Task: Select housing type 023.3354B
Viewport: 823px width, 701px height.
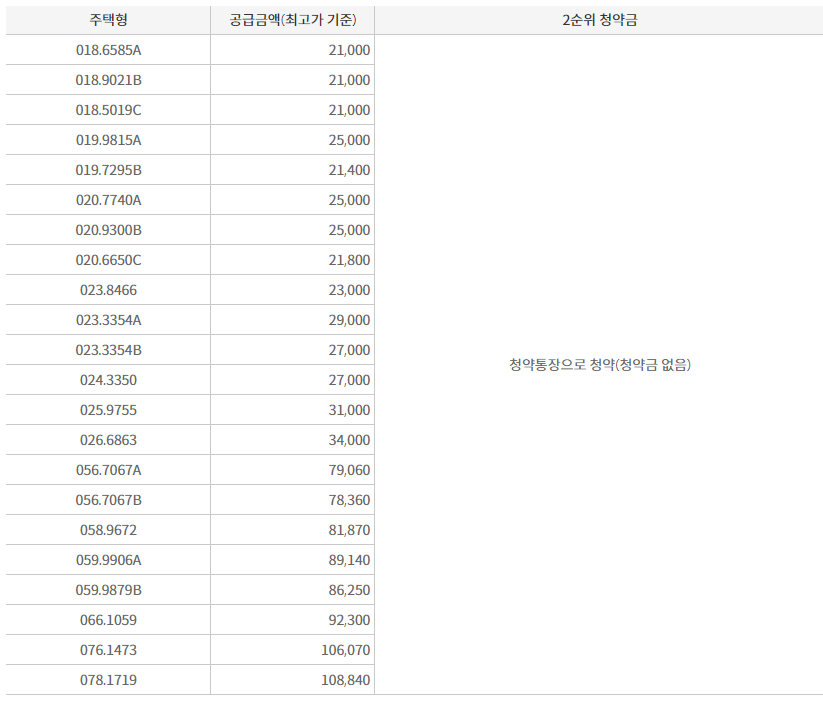Action: pos(108,350)
